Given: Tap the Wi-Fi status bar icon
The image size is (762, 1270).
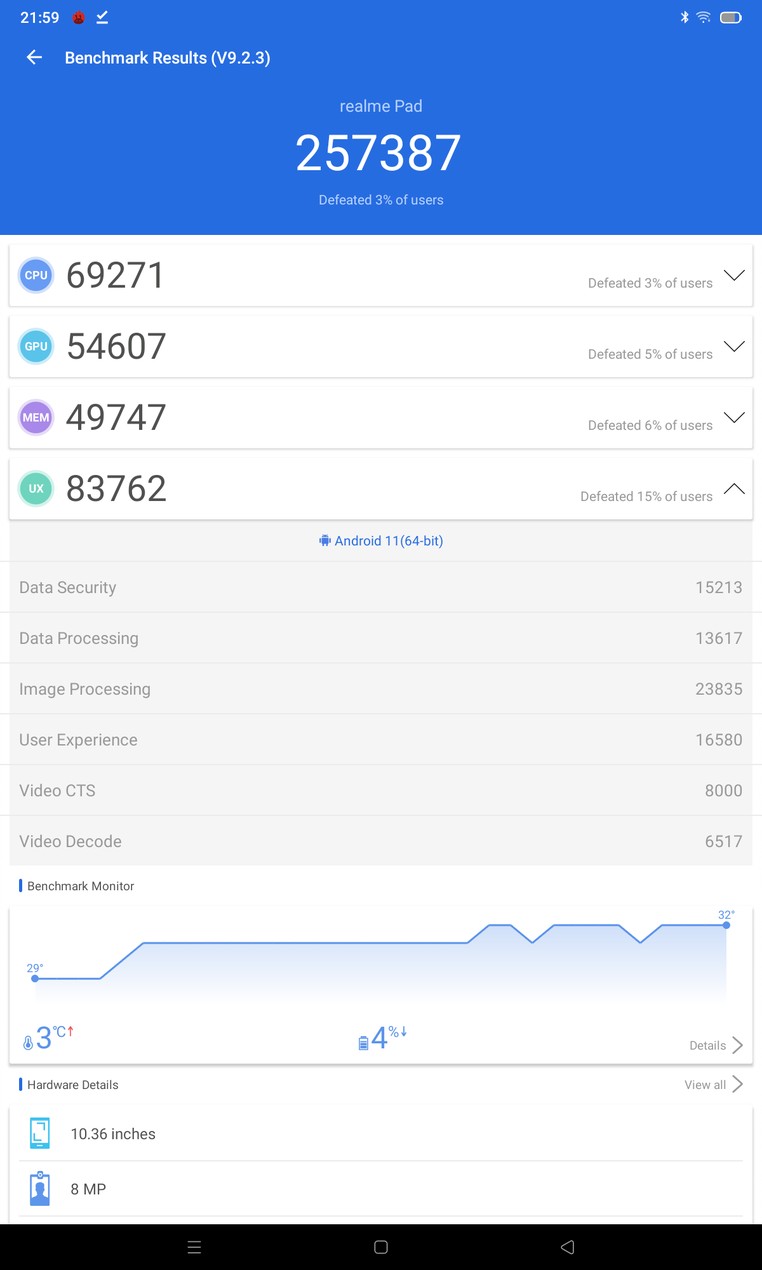Looking at the screenshot, I should tap(704, 17).
